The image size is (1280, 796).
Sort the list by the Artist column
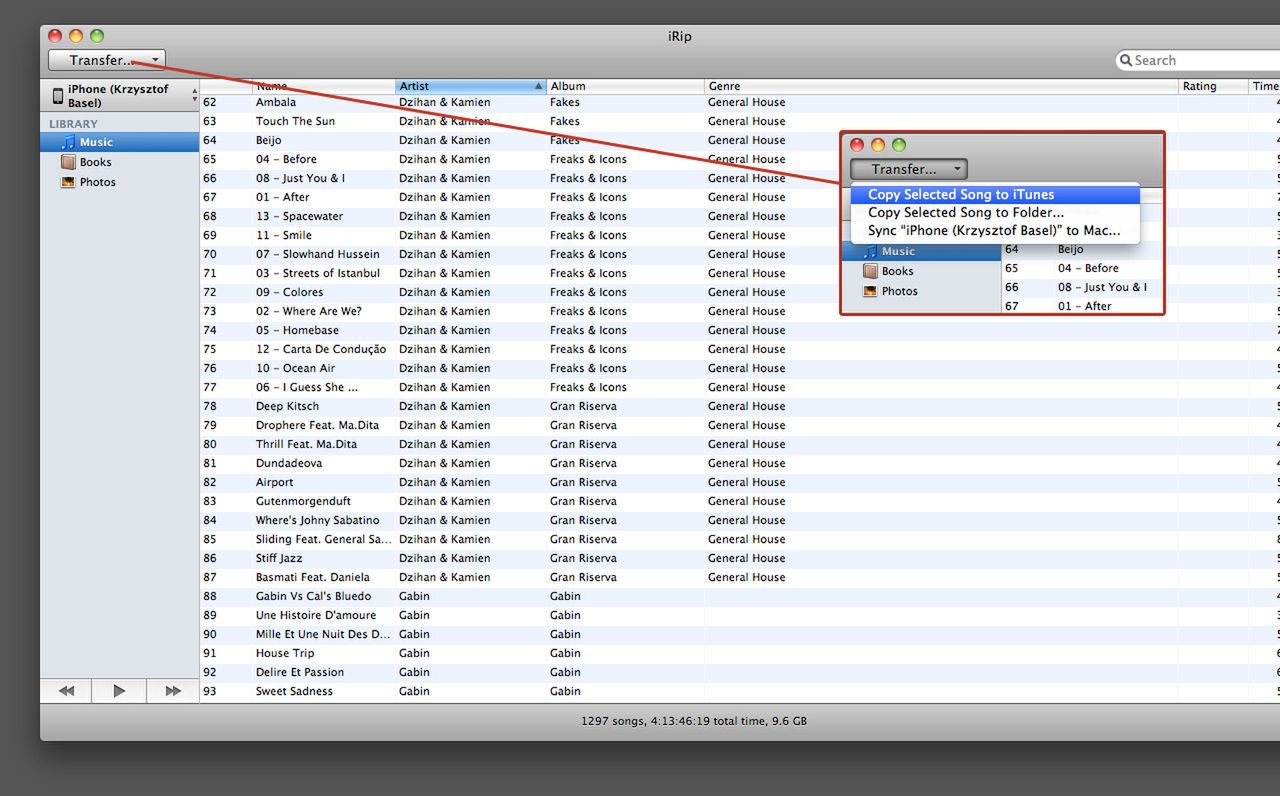(471, 86)
